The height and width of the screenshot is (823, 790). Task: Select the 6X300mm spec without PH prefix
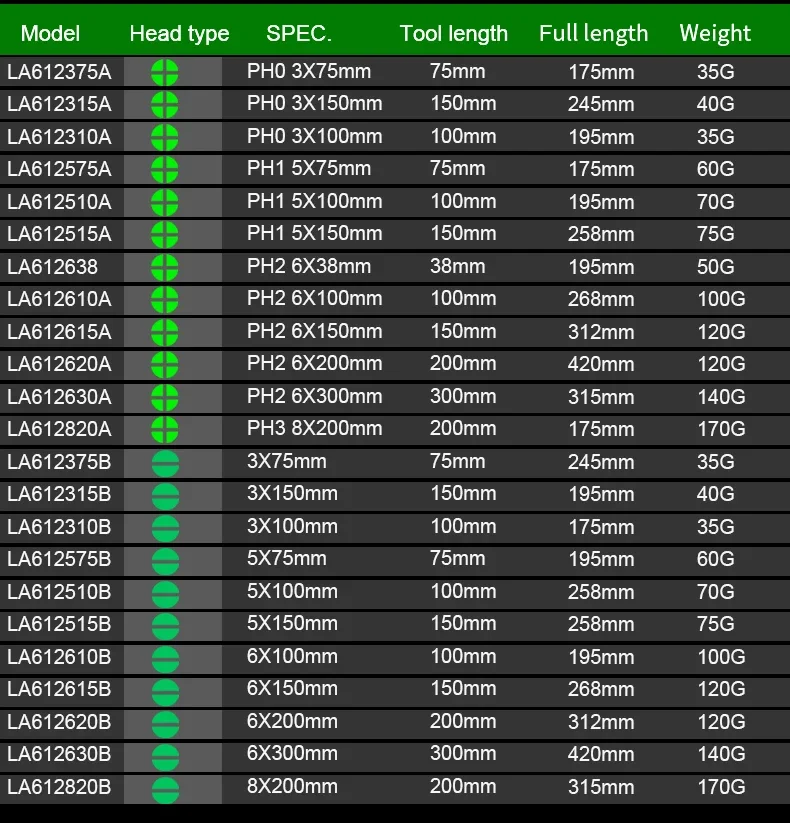(x=292, y=754)
